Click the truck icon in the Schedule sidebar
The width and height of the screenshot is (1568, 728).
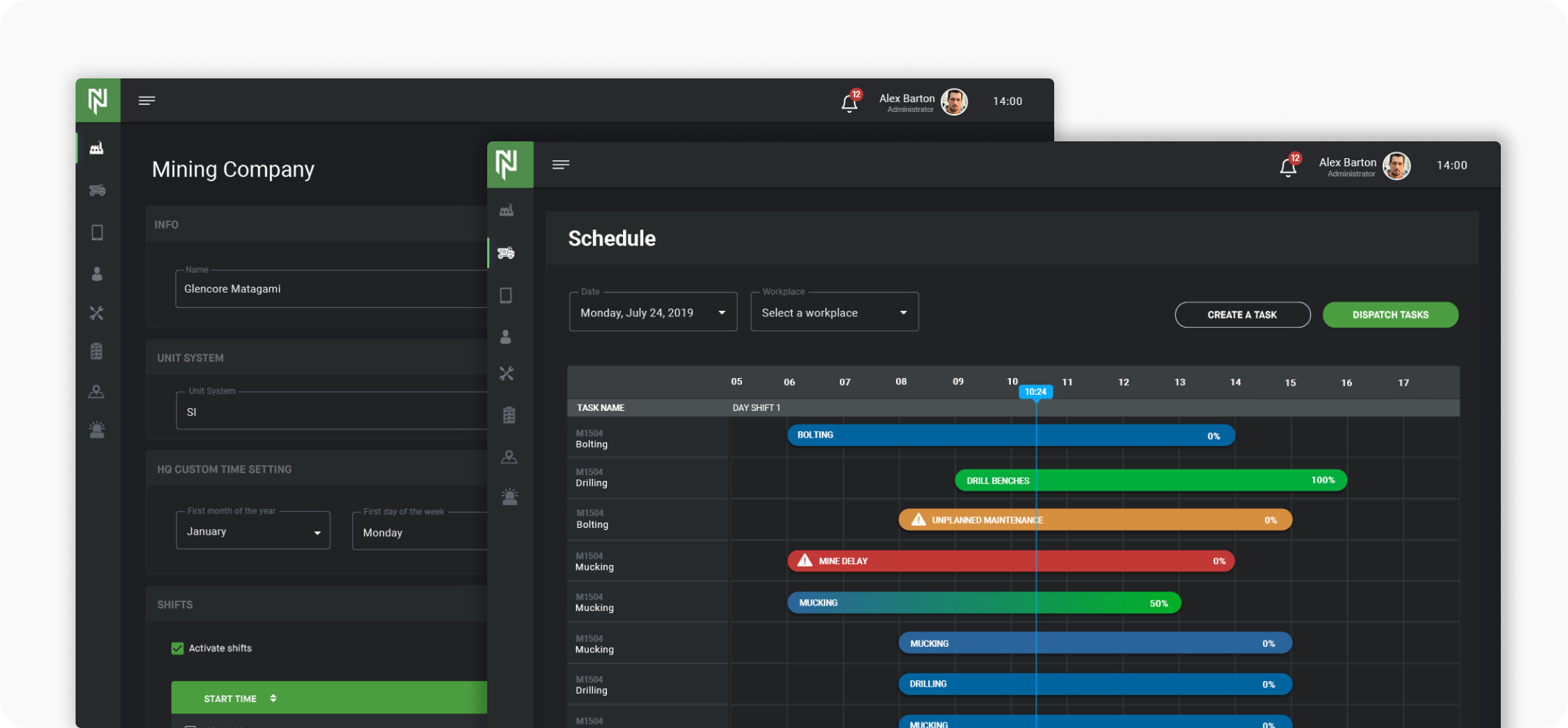(x=506, y=253)
